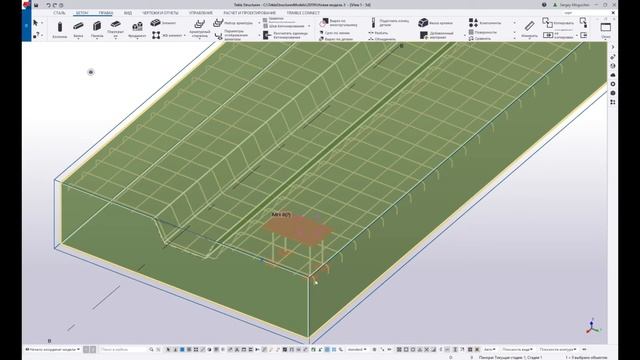
Task: Open the cloud icon in side pane
Action: 613,75
